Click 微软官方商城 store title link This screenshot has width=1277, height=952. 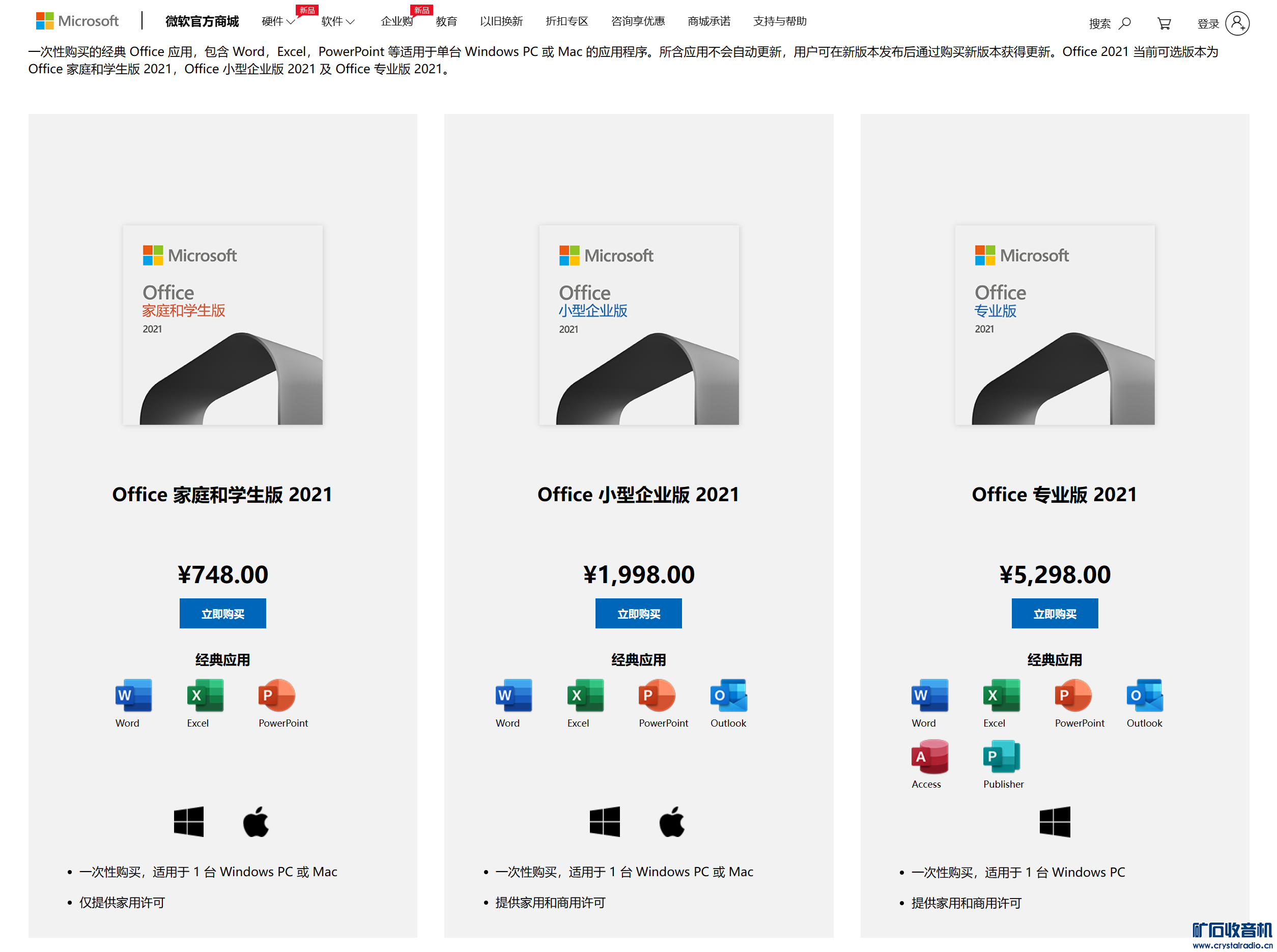click(x=202, y=21)
